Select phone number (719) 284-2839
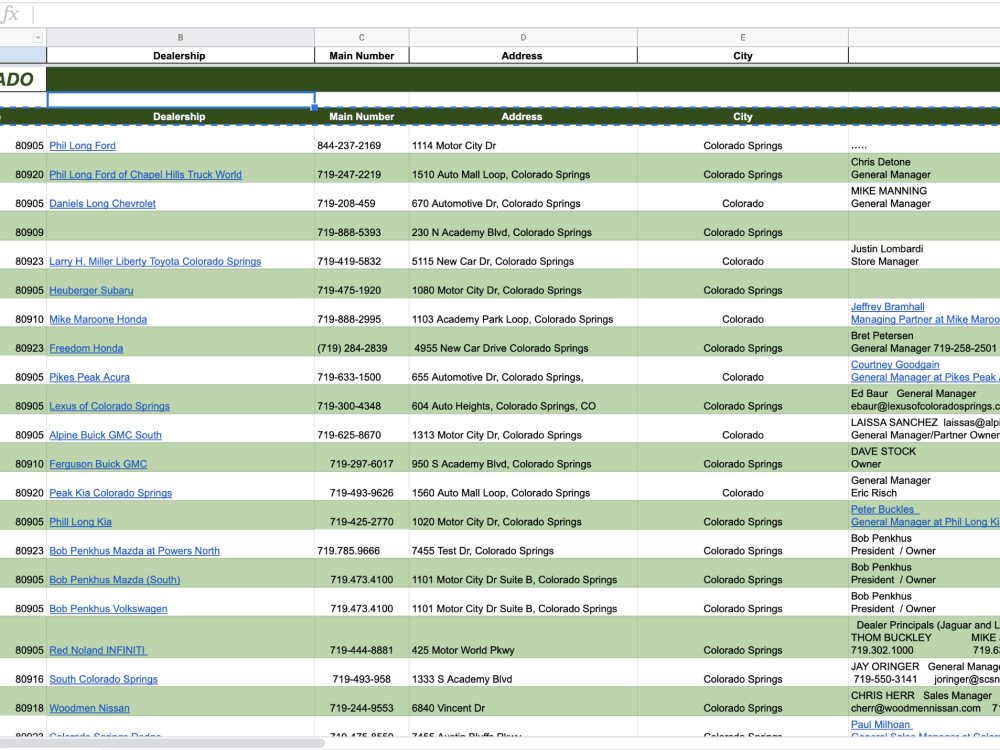 point(352,348)
